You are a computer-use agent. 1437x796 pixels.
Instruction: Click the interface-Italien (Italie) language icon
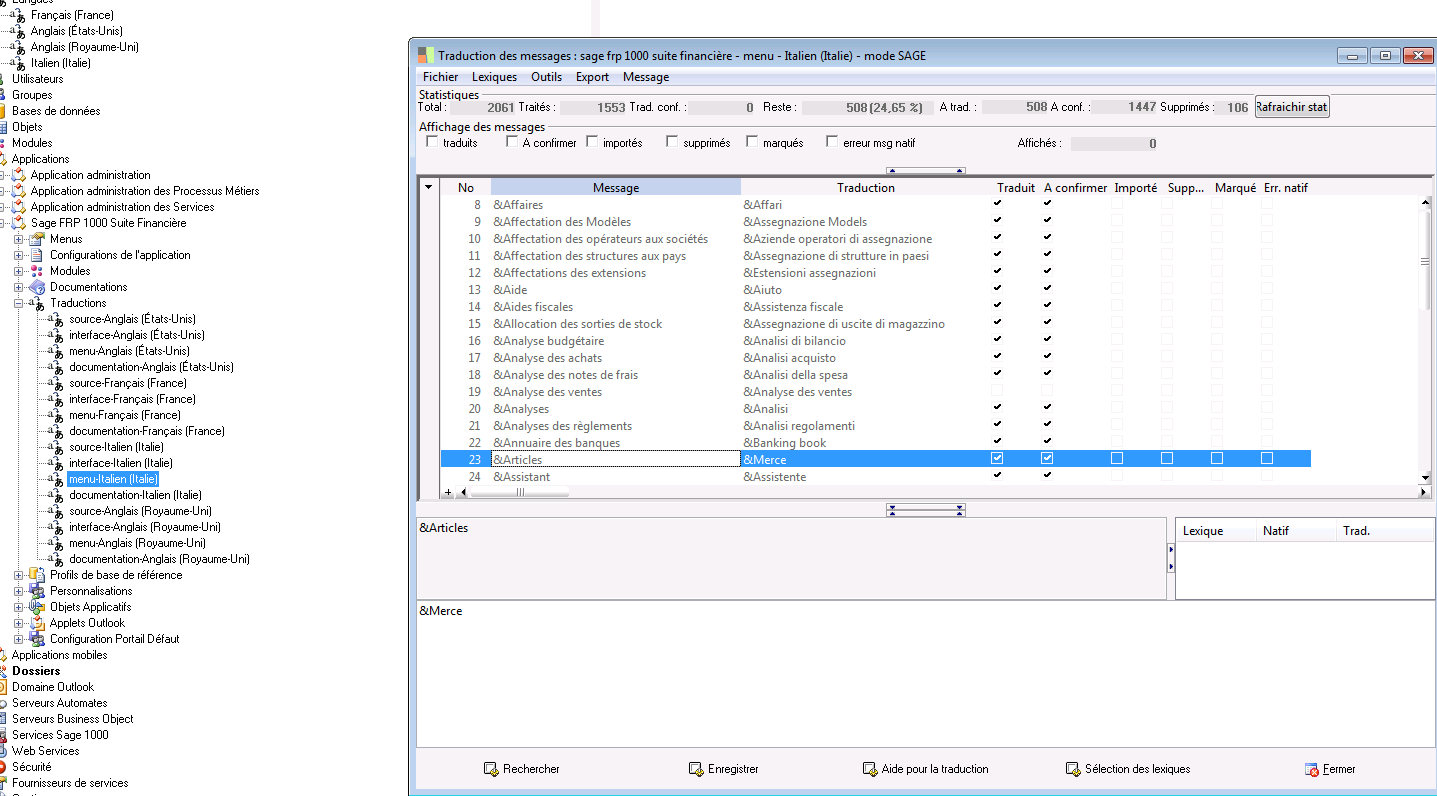tap(56, 463)
